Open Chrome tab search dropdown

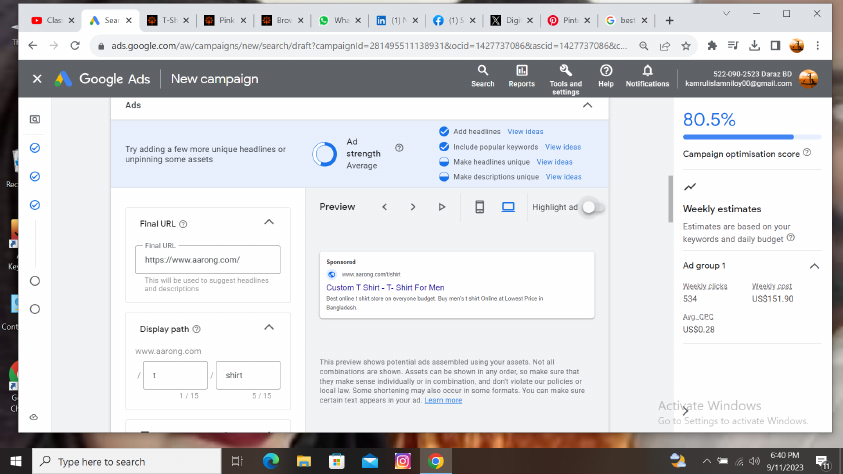pyautogui.click(x=726, y=13)
